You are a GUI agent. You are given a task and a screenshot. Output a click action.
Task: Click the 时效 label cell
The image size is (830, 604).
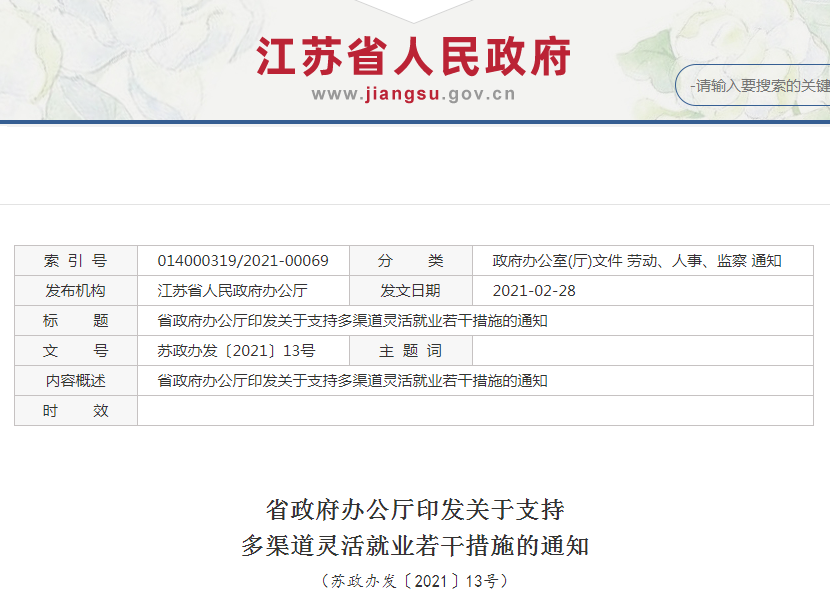[76, 410]
